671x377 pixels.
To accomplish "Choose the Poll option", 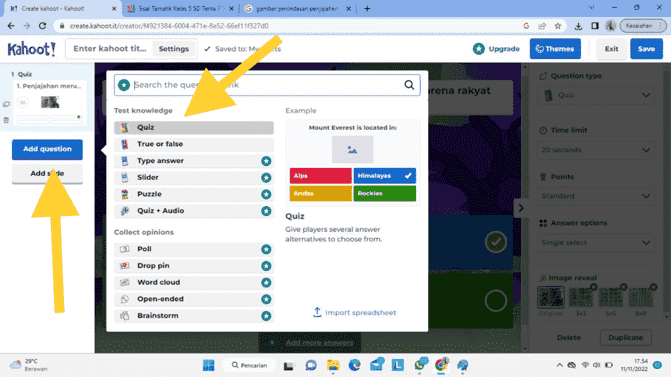I will point(193,249).
